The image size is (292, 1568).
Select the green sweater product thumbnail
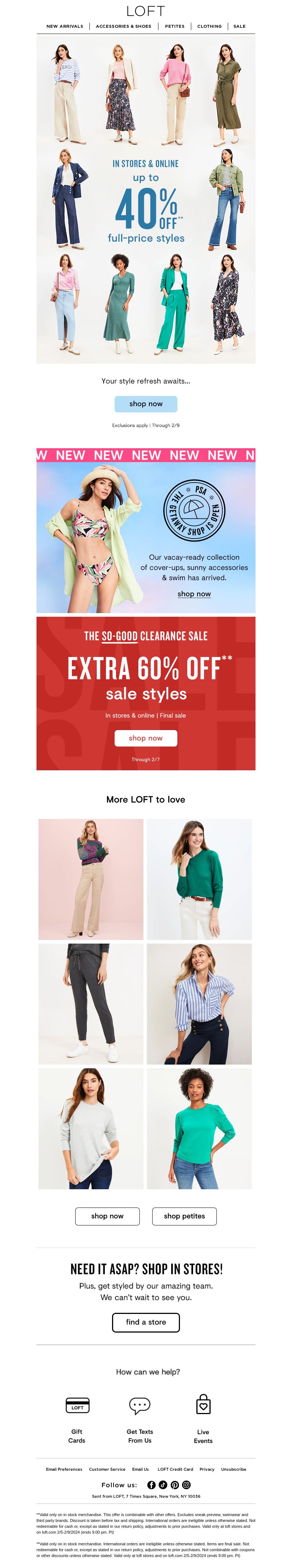tap(200, 879)
